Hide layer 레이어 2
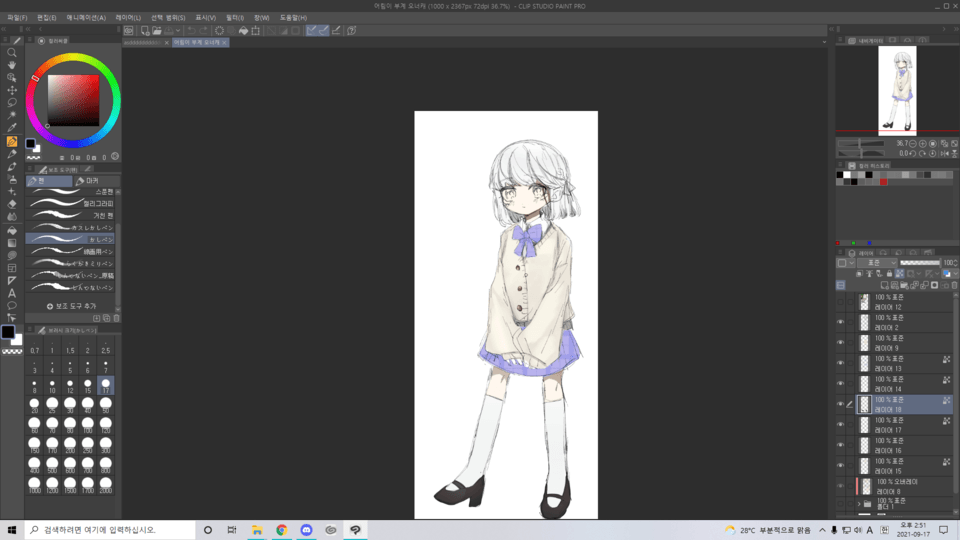The height and width of the screenshot is (540, 960). [x=840, y=322]
